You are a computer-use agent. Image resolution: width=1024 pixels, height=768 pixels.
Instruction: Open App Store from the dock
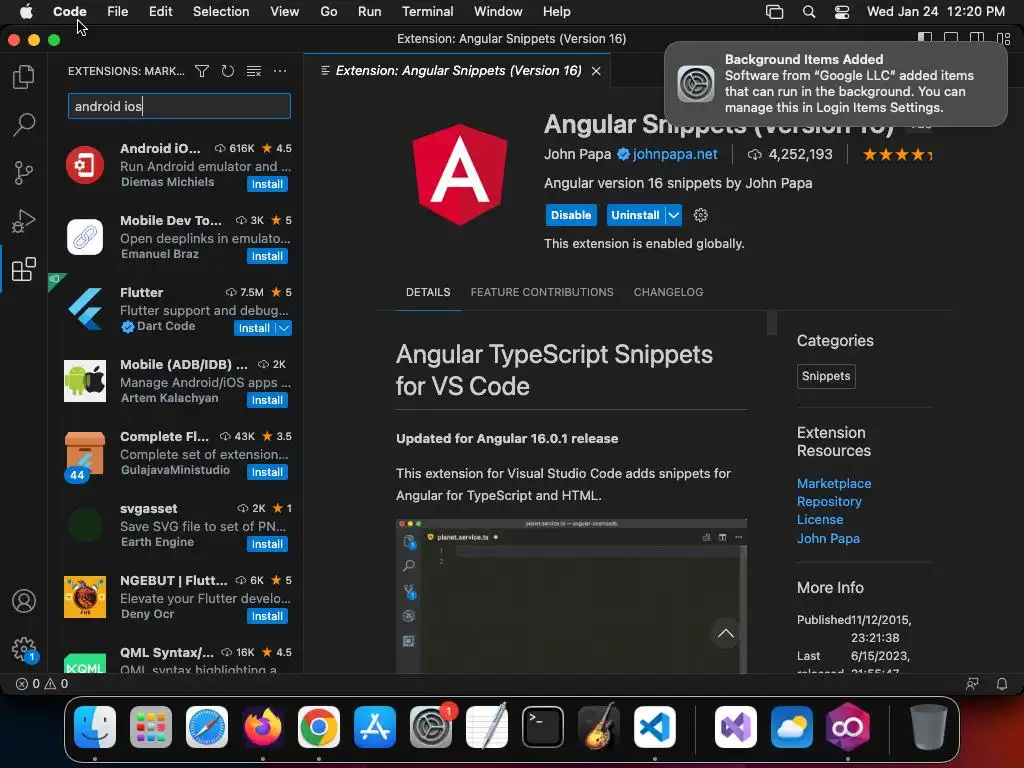pyautogui.click(x=375, y=727)
